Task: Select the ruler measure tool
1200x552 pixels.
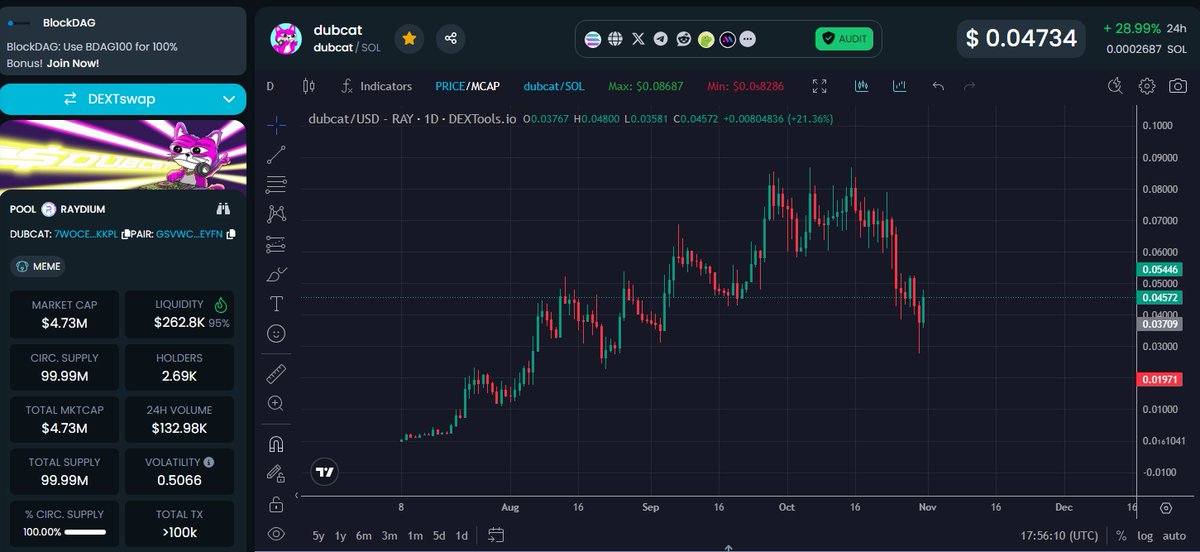Action: [277, 374]
